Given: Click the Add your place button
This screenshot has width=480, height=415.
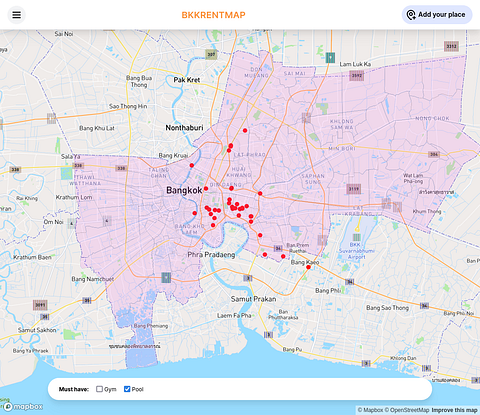Looking at the screenshot, I should click(x=437, y=15).
